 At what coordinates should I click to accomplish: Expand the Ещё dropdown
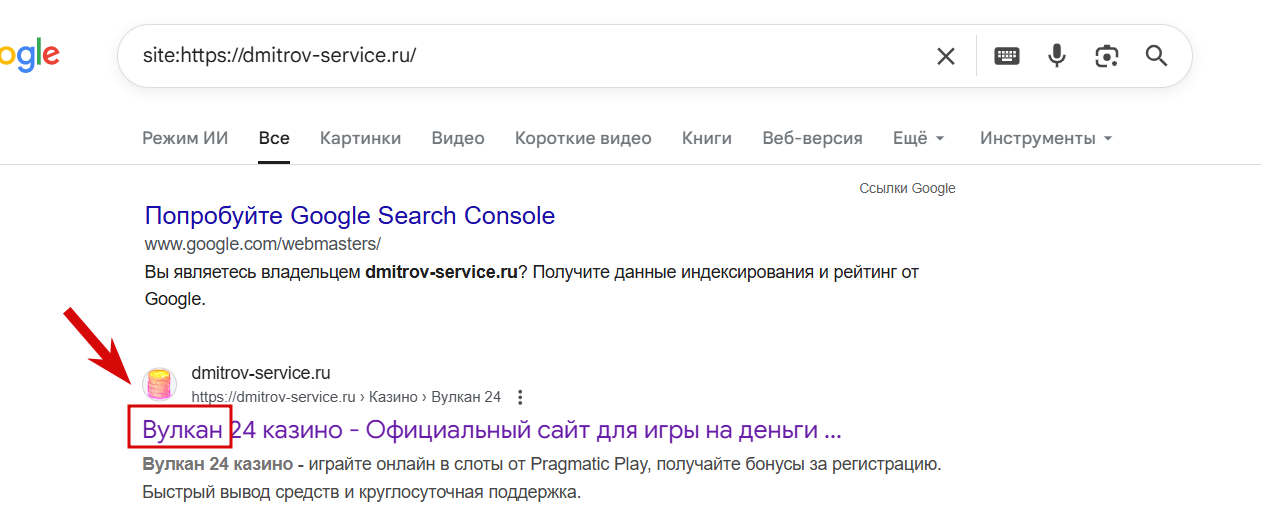(x=918, y=138)
